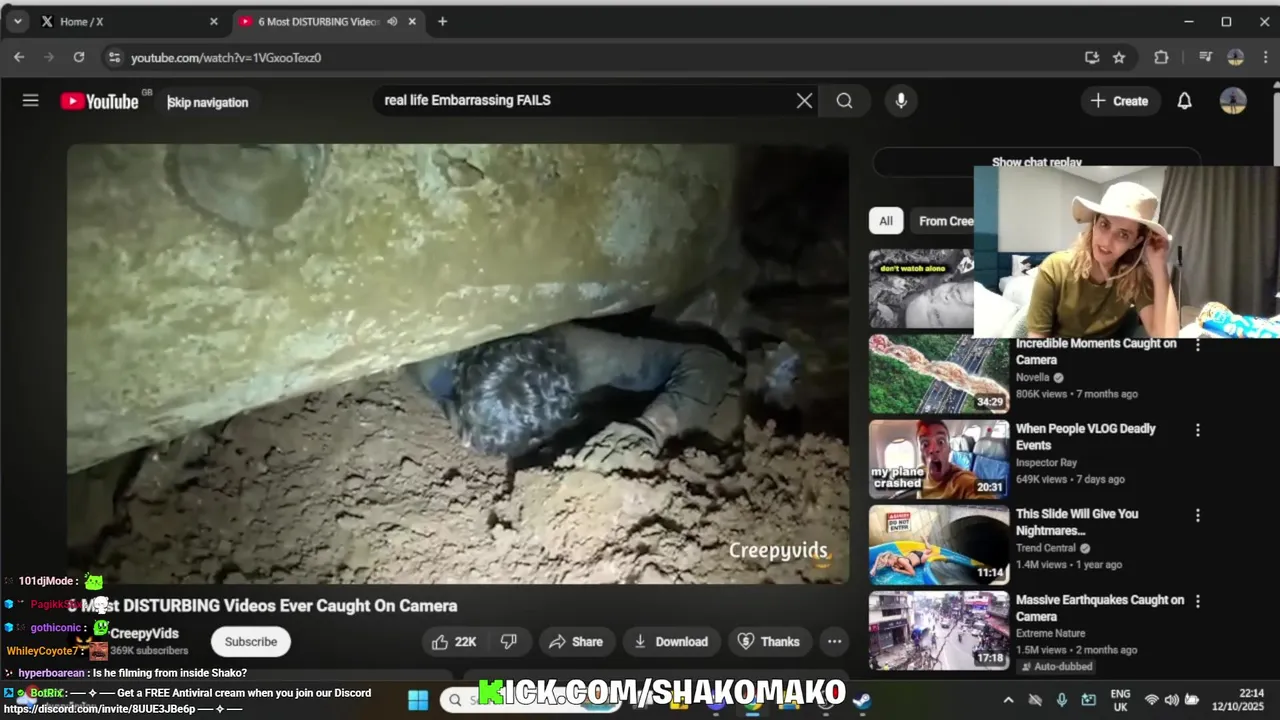Open the YouTube account avatar menu
The height and width of the screenshot is (720, 1280).
click(1233, 100)
